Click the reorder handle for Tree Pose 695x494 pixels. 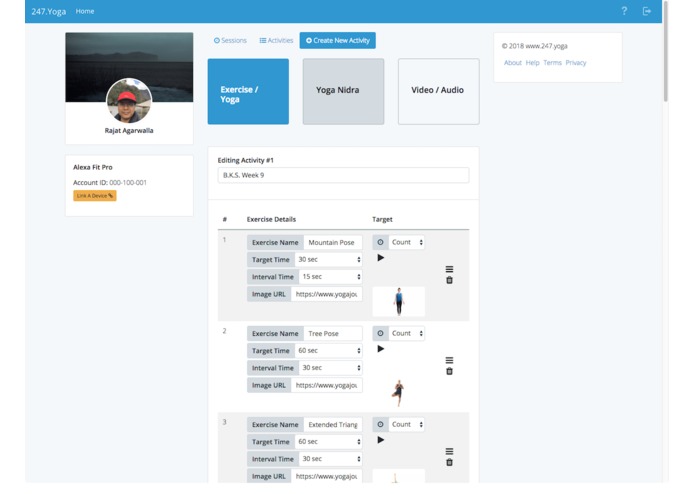449,360
